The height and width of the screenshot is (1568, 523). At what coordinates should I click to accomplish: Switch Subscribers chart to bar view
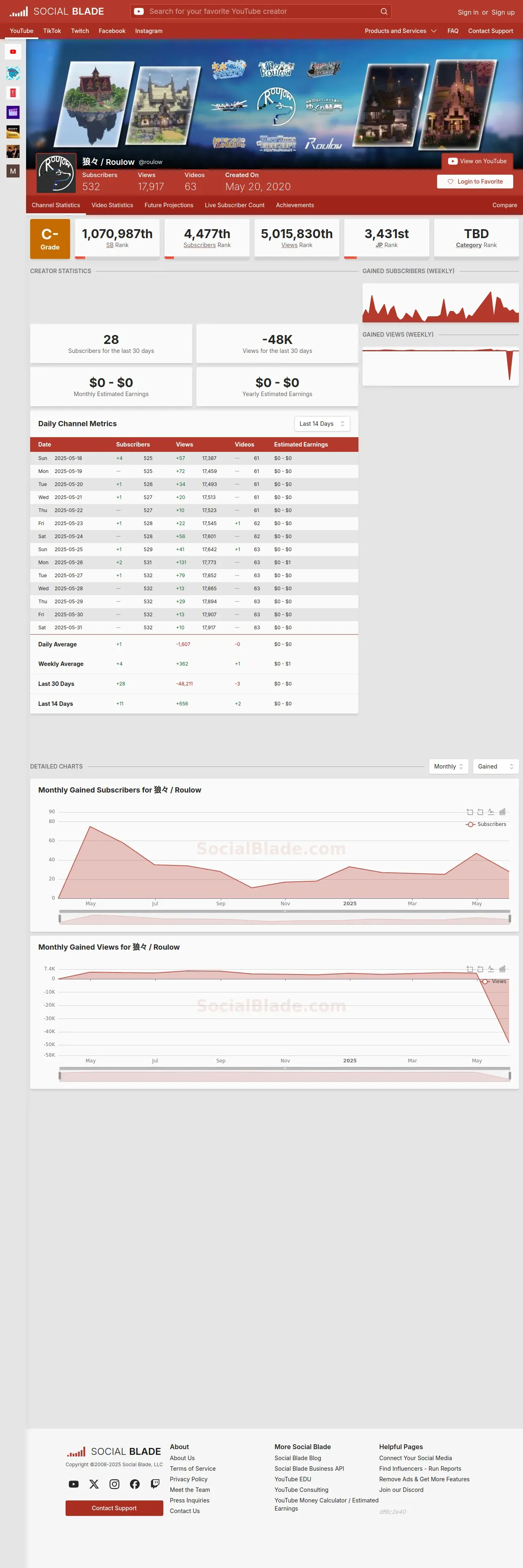[502, 811]
